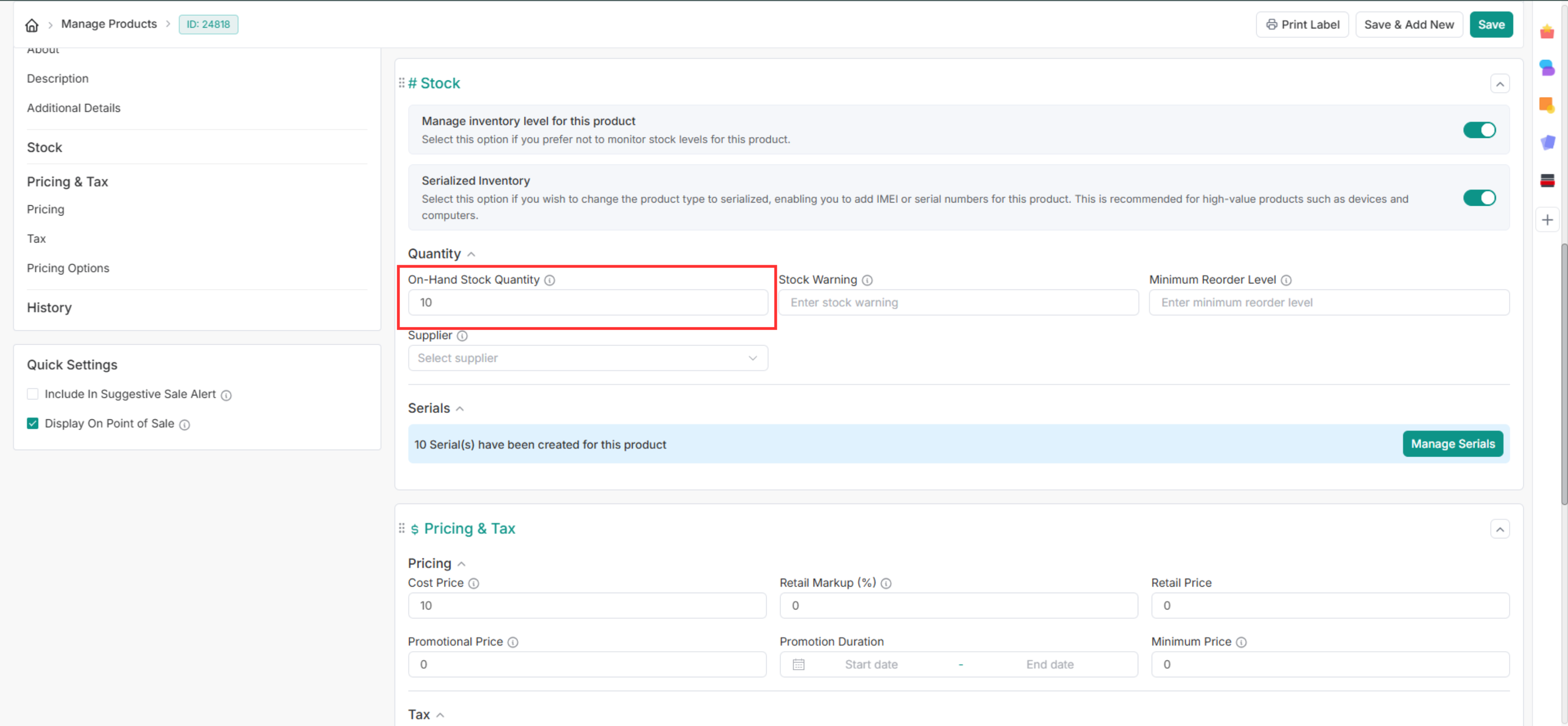Click the Promotional Price field
Screen dimensions: 1568x726
coord(587,665)
